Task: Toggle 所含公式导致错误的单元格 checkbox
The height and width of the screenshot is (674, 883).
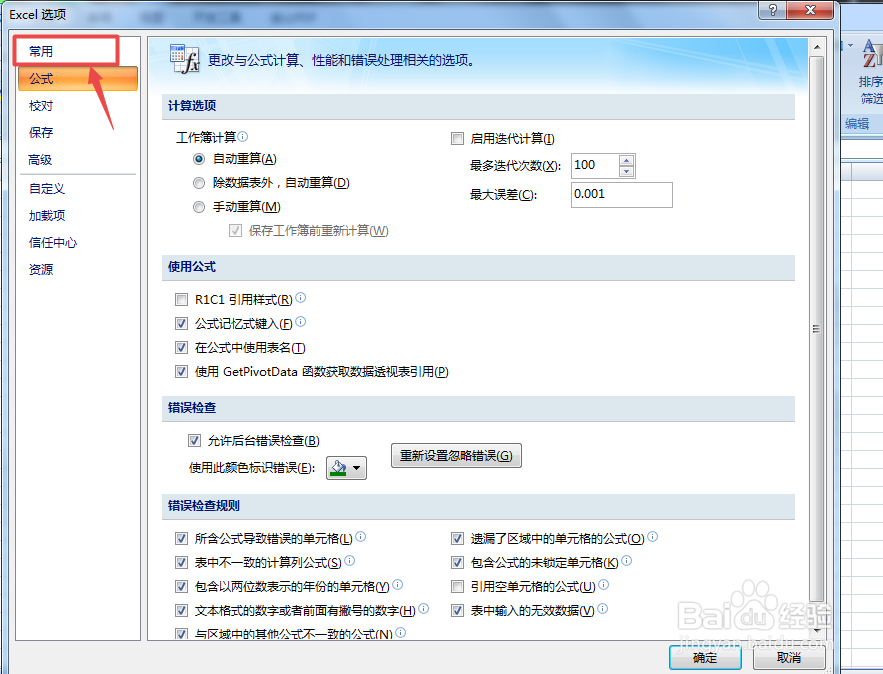Action: click(181, 539)
